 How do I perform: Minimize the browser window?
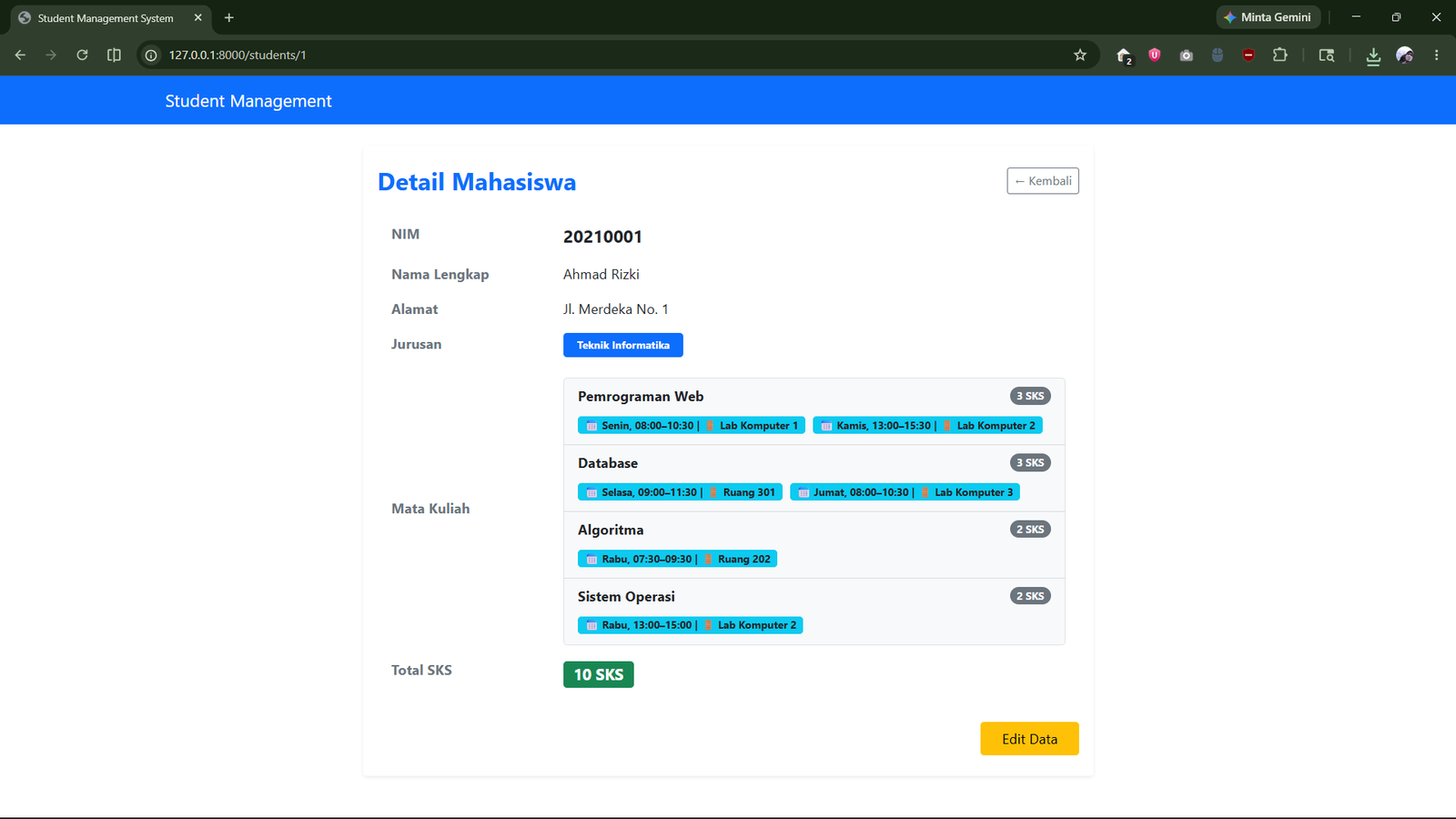[x=1356, y=17]
